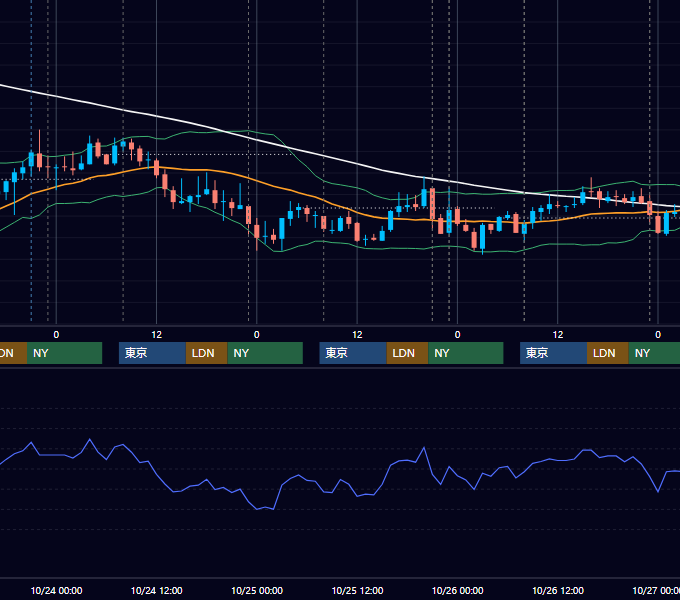
Task: Click the hour label 12 above 10/24 12:00
Action: [x=157, y=335]
